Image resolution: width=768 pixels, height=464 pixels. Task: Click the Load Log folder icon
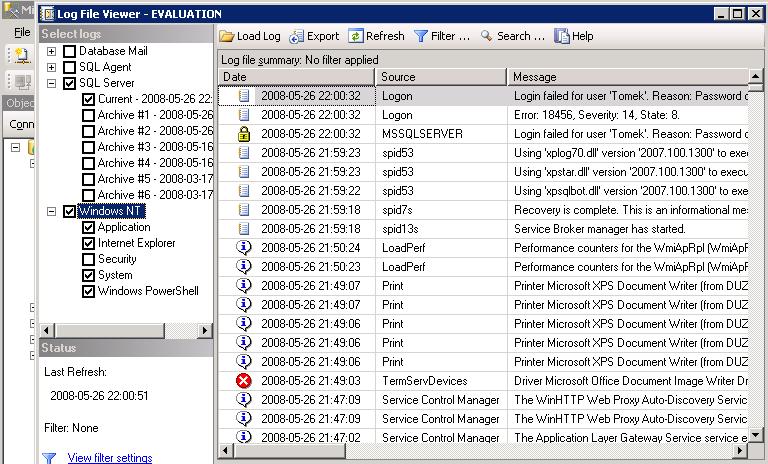coord(226,36)
